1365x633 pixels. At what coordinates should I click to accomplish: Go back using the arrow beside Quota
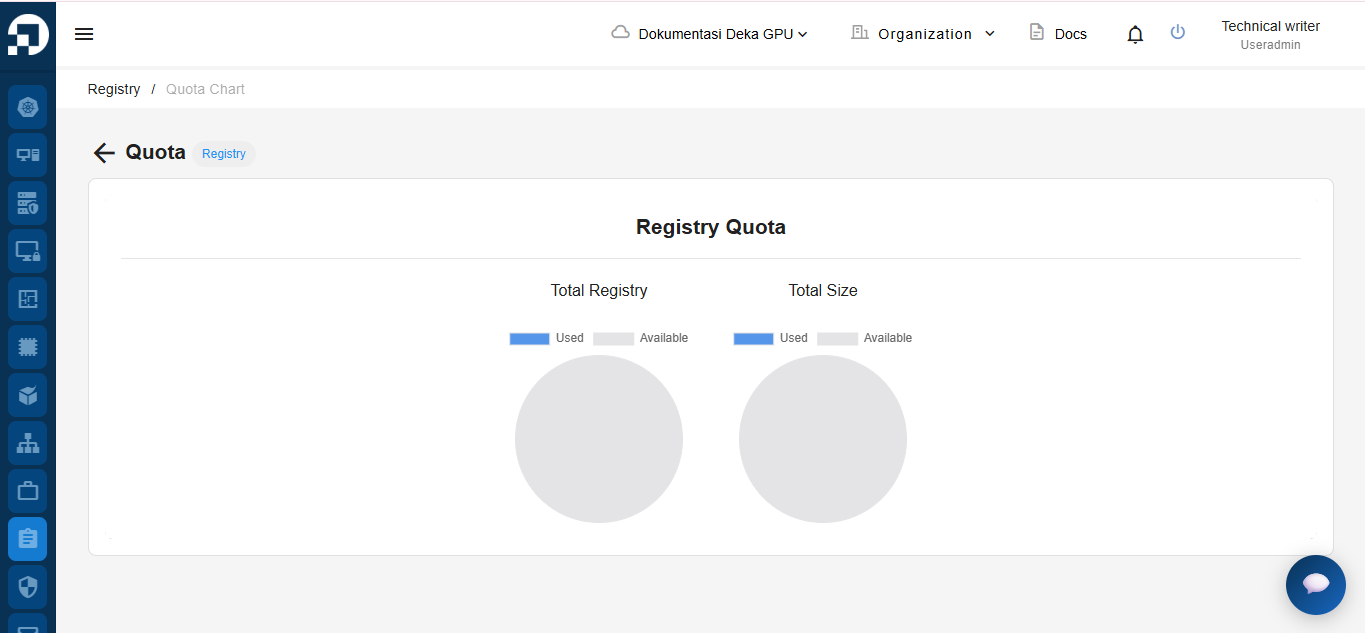click(x=104, y=153)
